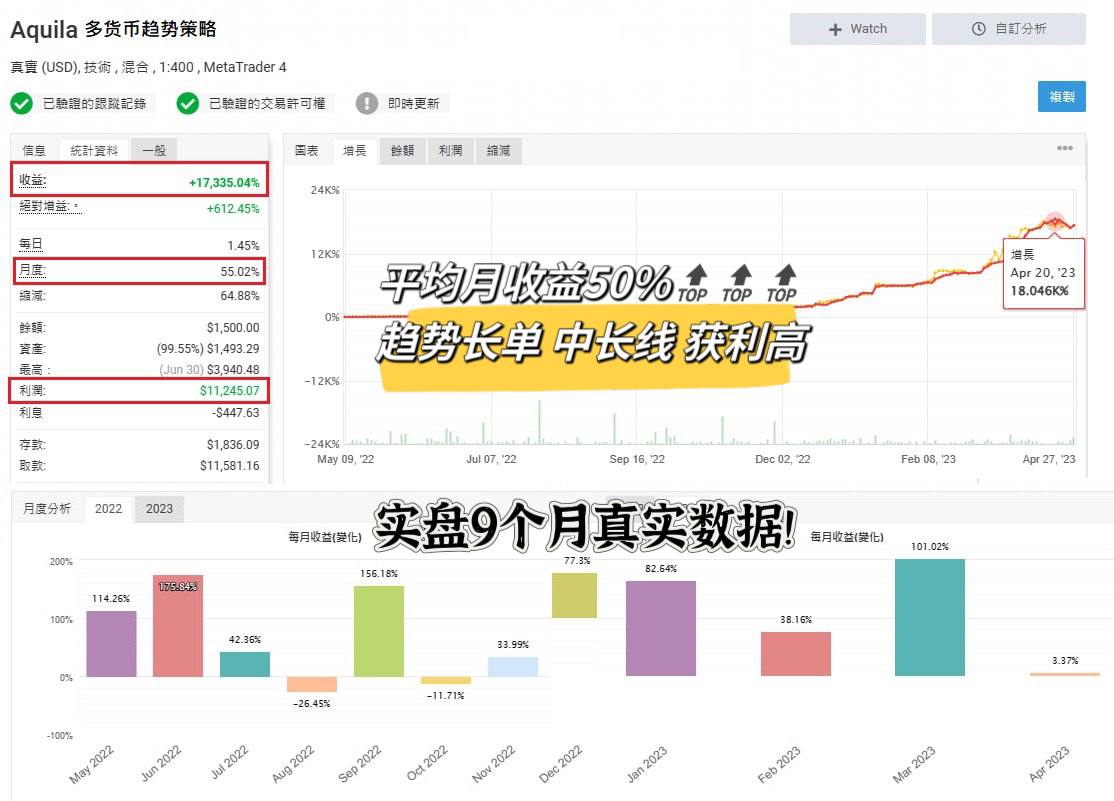Switch monthly analysis to 2022
This screenshot has height=801, width=1114.
coord(108,508)
